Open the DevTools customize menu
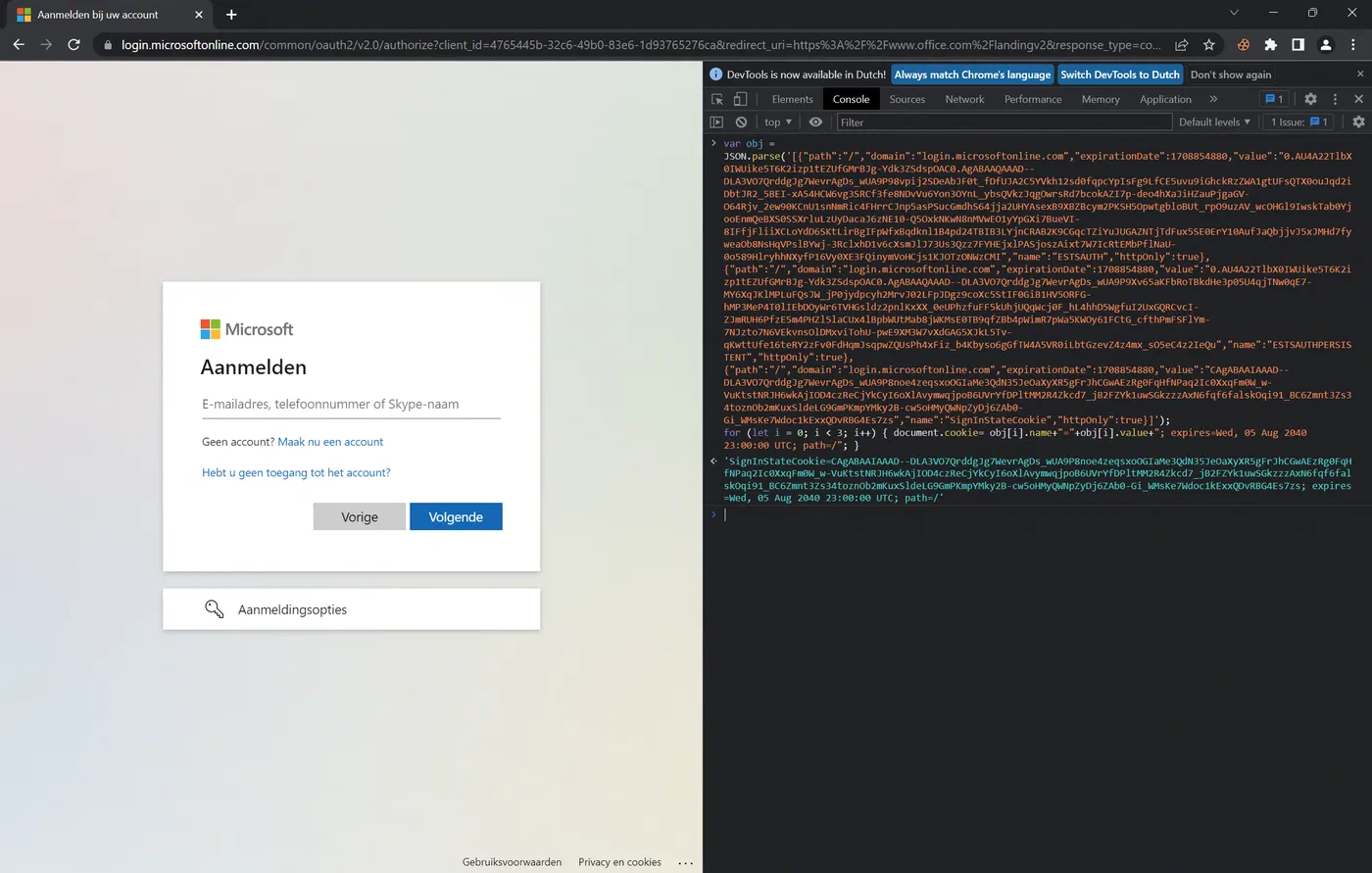The height and width of the screenshot is (873, 1372). point(1335,99)
